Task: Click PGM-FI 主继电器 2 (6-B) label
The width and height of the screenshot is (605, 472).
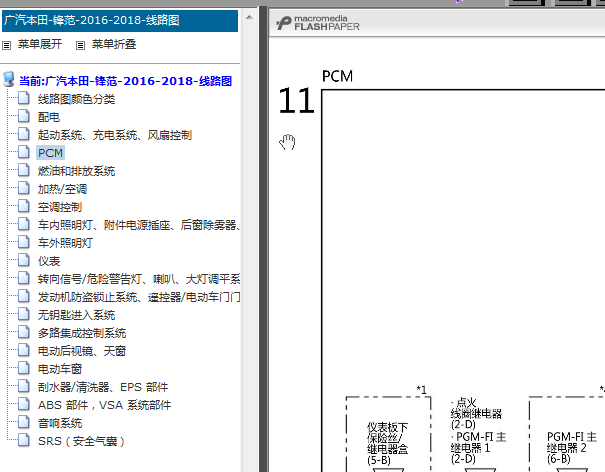Action: pos(572,448)
